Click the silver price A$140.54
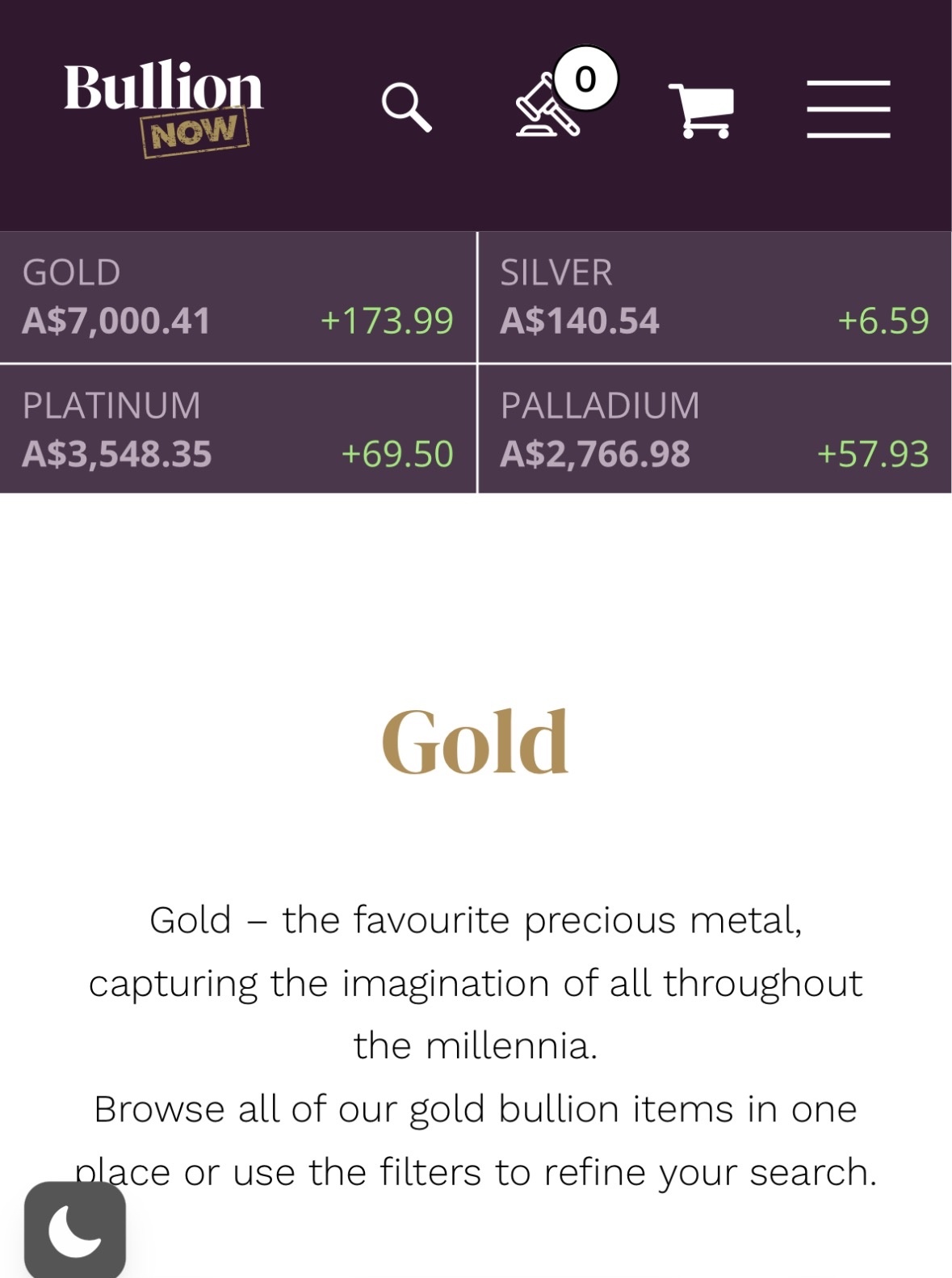Viewport: 952px width, 1278px height. (580, 321)
